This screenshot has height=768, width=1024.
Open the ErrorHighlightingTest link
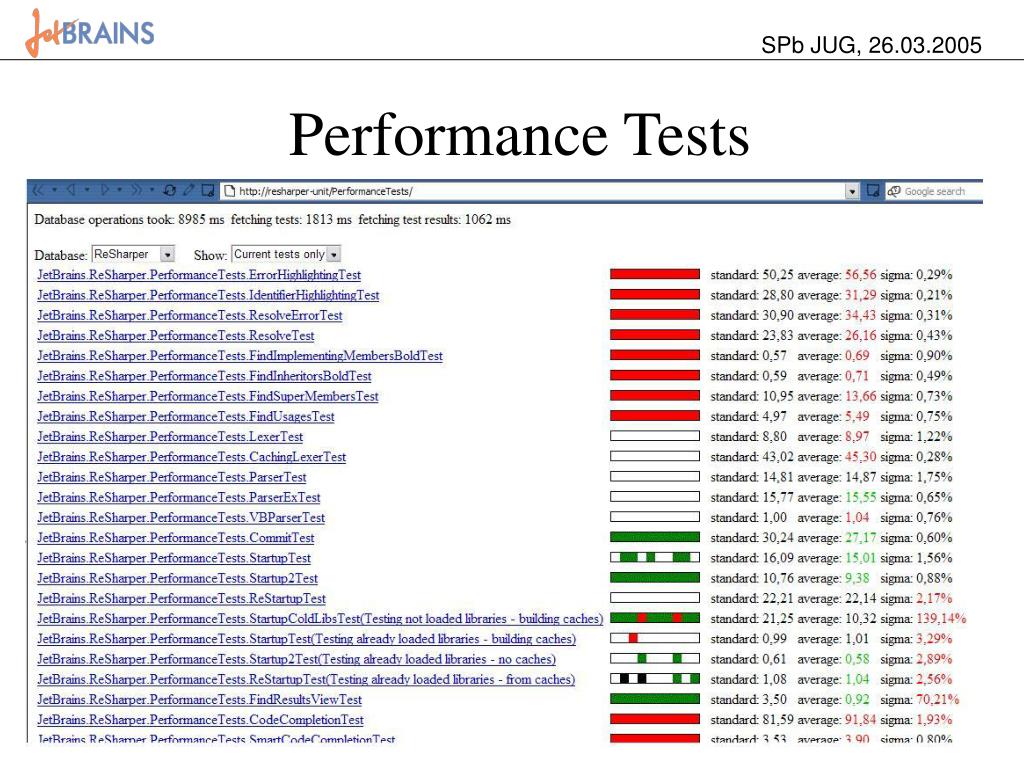199,275
